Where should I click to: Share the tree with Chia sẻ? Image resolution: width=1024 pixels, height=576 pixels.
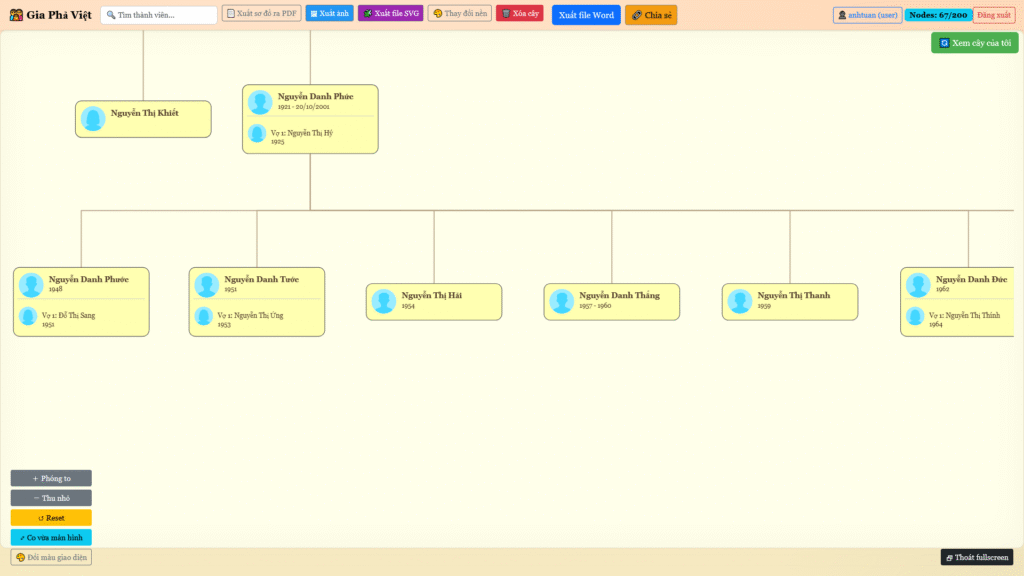[x=651, y=15]
